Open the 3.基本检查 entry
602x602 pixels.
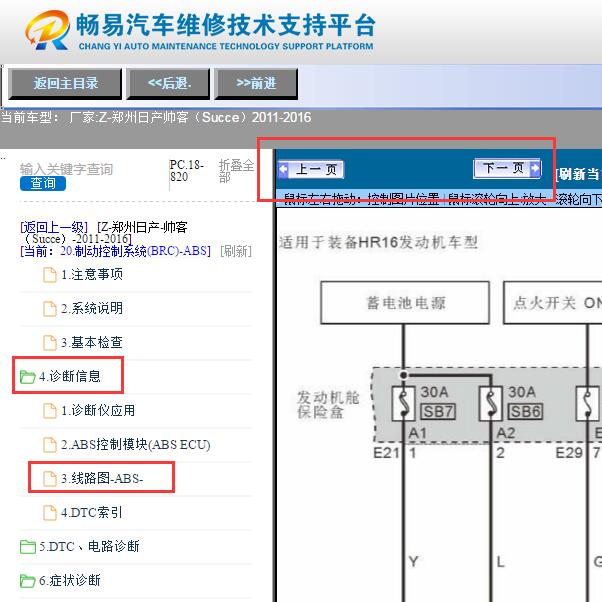coord(92,342)
